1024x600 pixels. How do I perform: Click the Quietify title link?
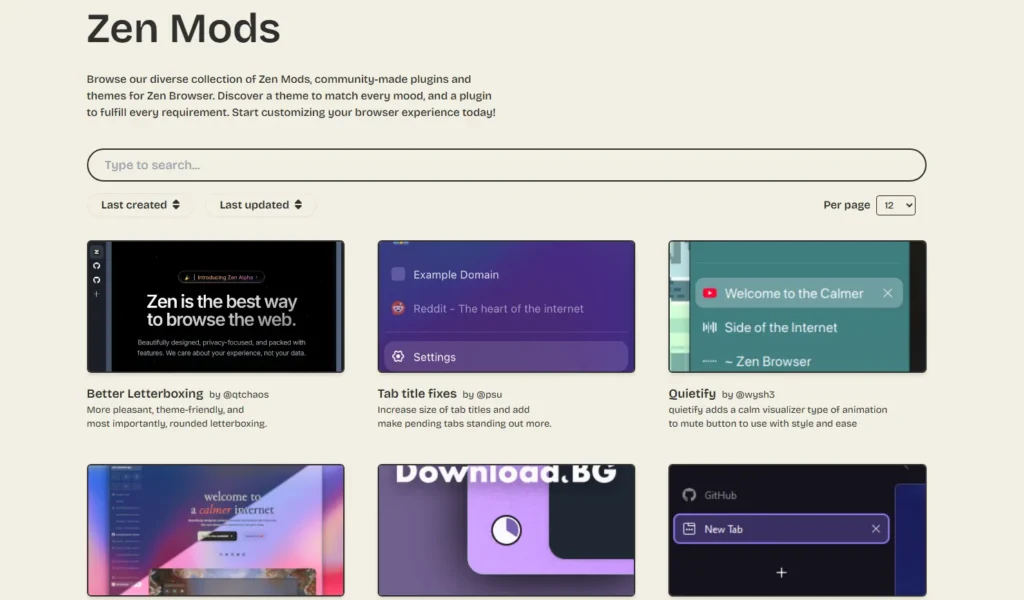(x=692, y=394)
